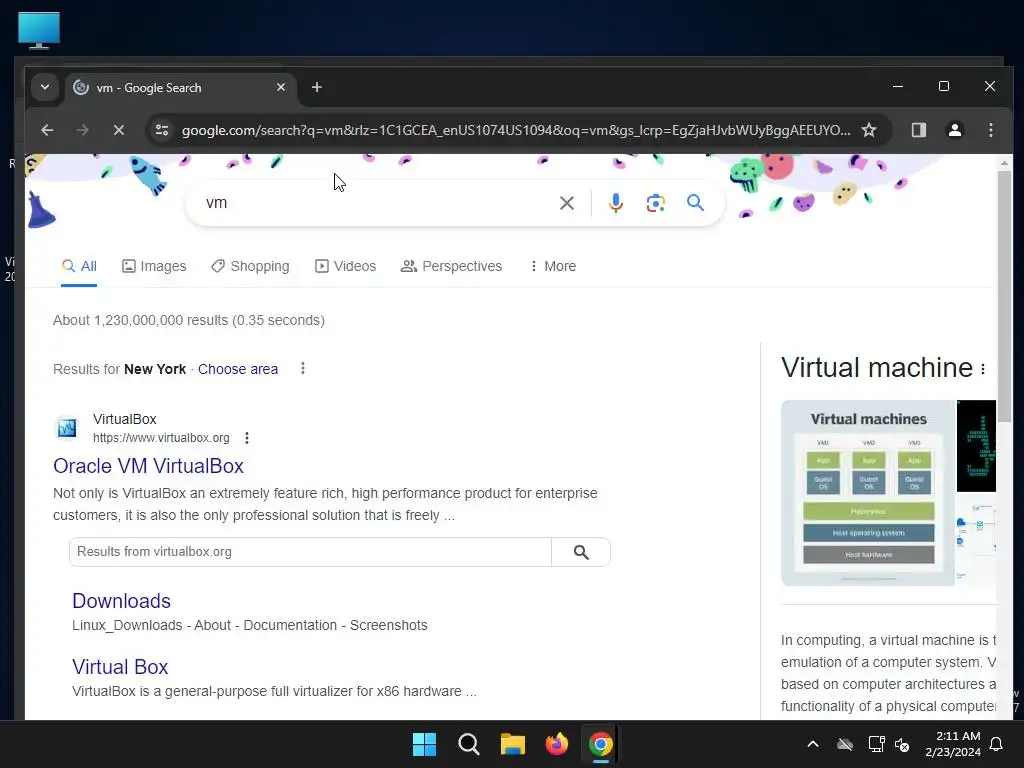
Task: Stop loading the page
Action: coord(118,130)
